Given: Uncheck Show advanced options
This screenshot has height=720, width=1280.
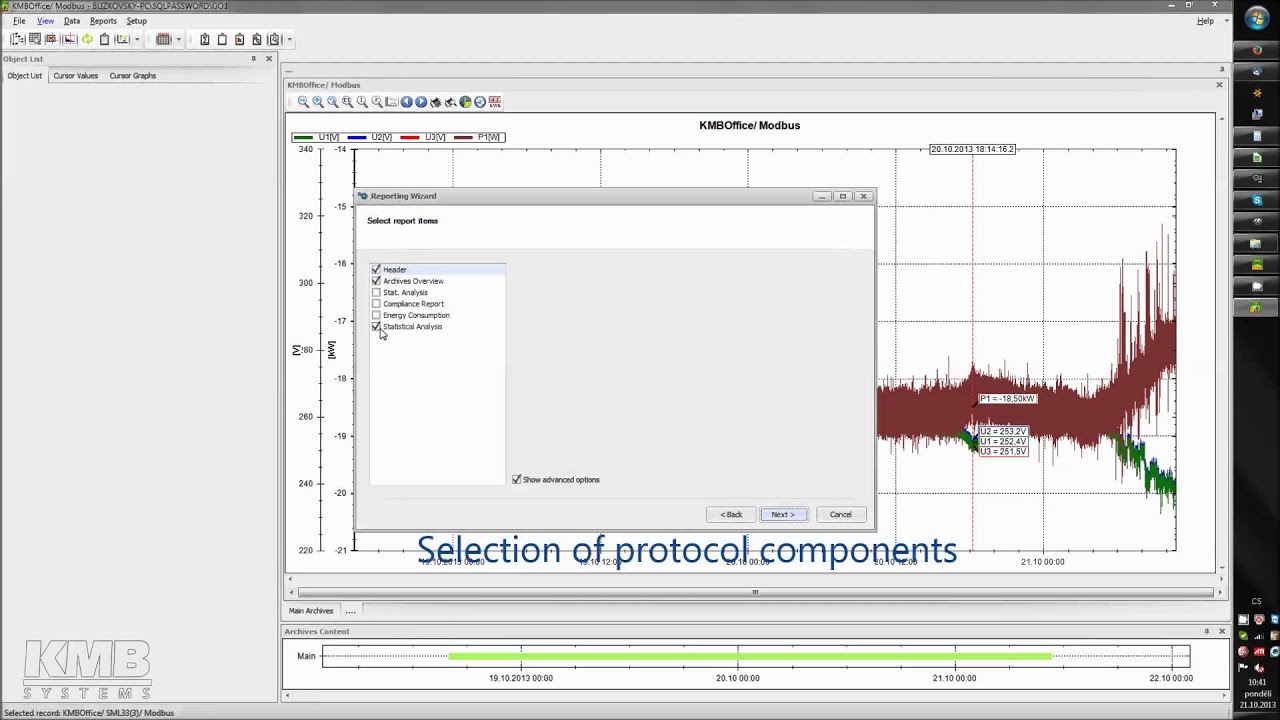Looking at the screenshot, I should (517, 480).
